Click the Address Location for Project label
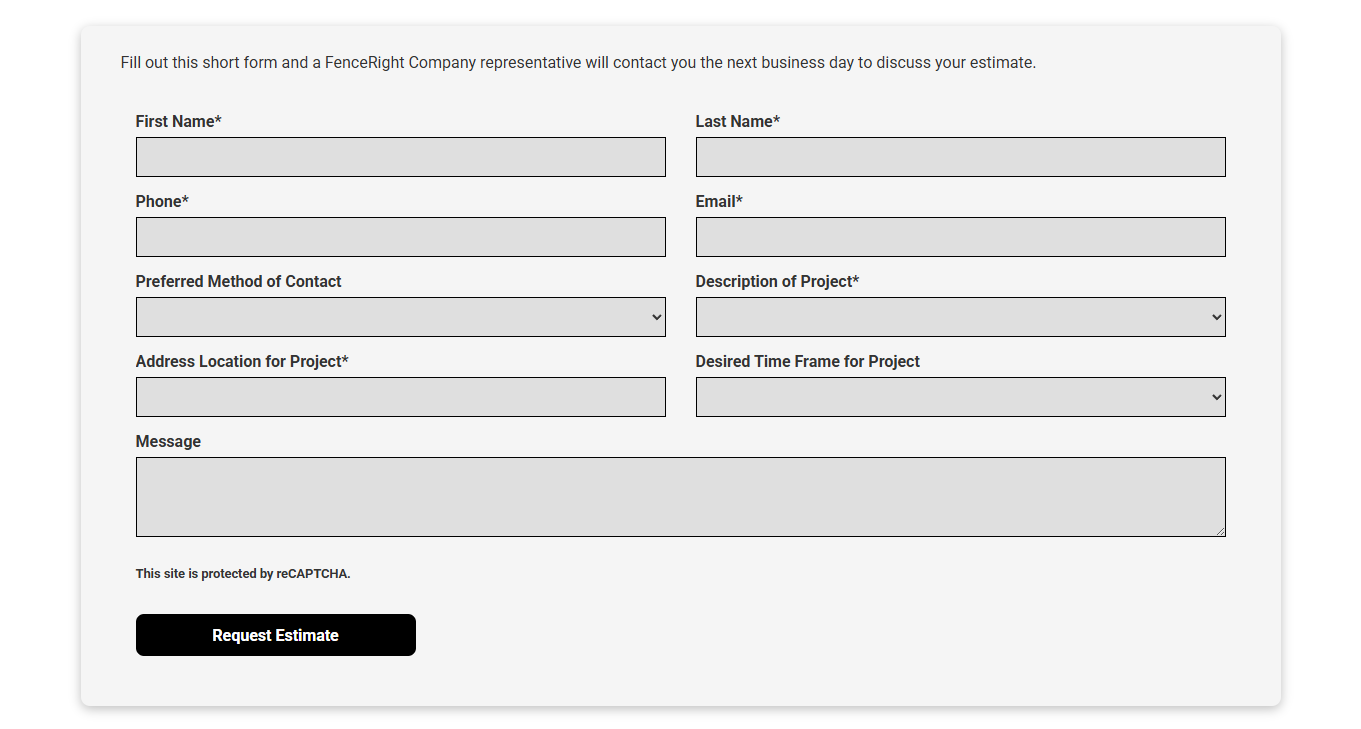1361x729 pixels. point(242,361)
